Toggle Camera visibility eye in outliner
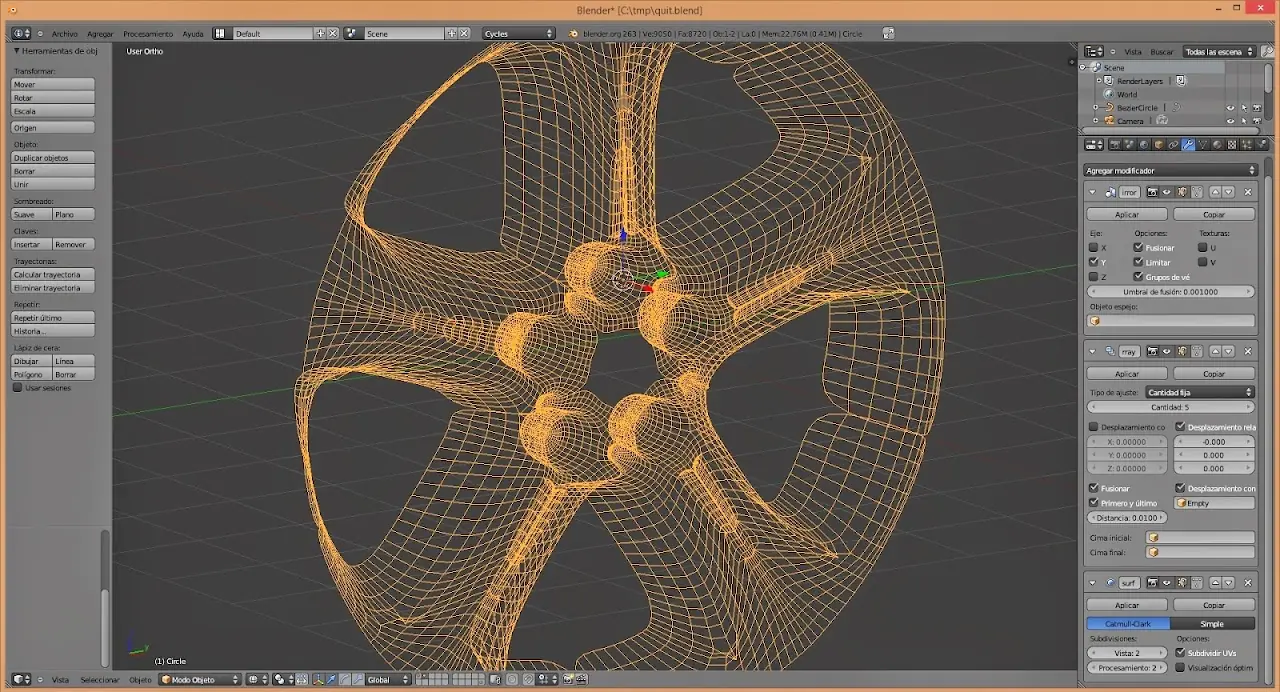Image resolution: width=1280 pixels, height=692 pixels. [x=1230, y=121]
